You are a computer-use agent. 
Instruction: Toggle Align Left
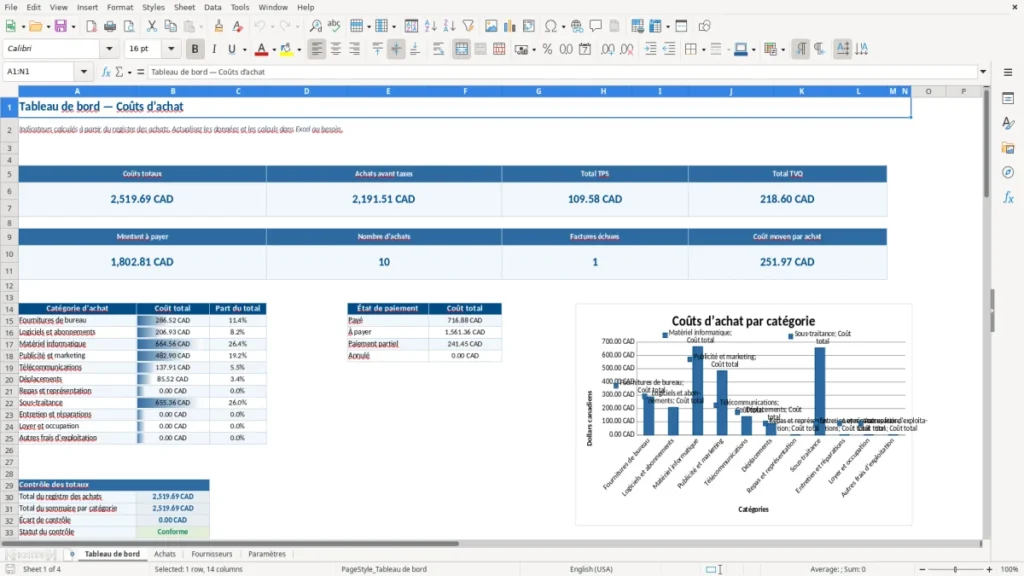[x=317, y=49]
